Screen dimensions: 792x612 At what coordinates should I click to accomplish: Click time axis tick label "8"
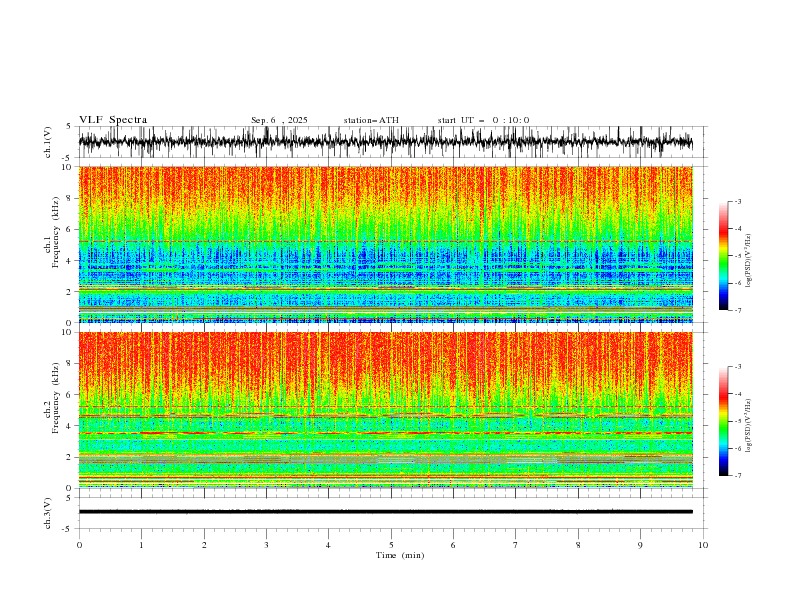tap(578, 545)
